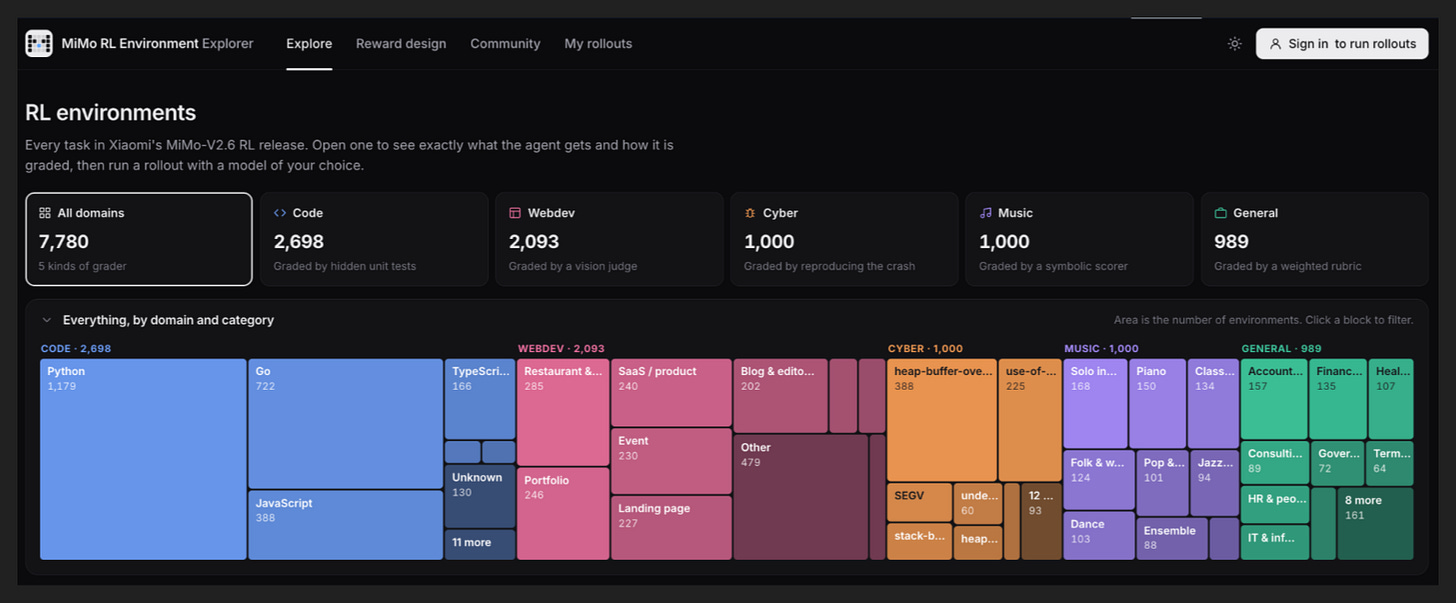This screenshot has width=1456, height=603.
Task: Click the General briefcase icon
Action: [1220, 213]
